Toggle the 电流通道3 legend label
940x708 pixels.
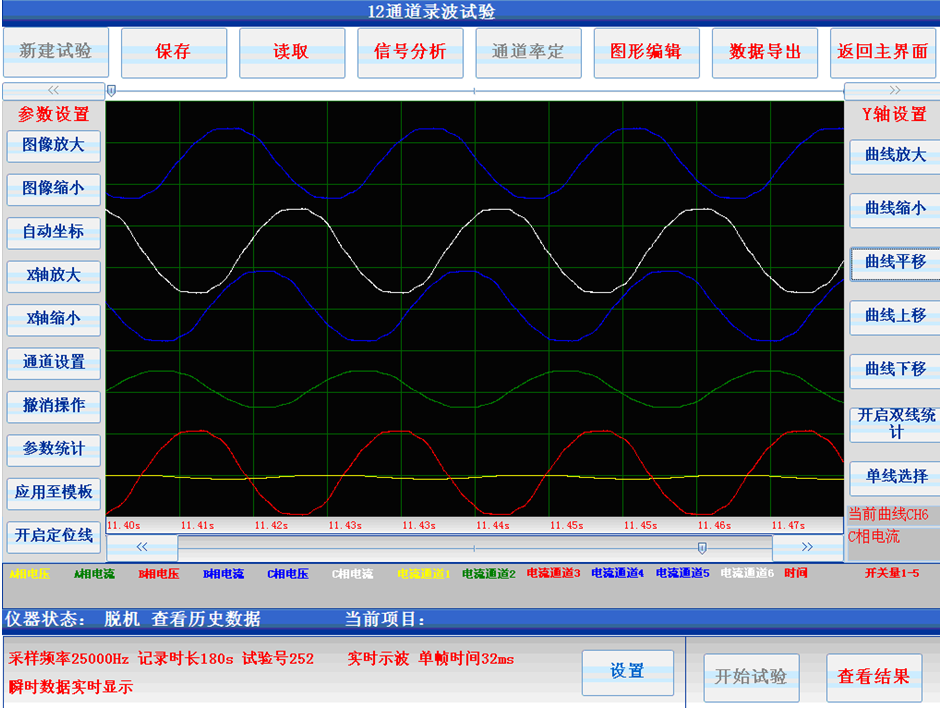pyautogui.click(x=553, y=574)
